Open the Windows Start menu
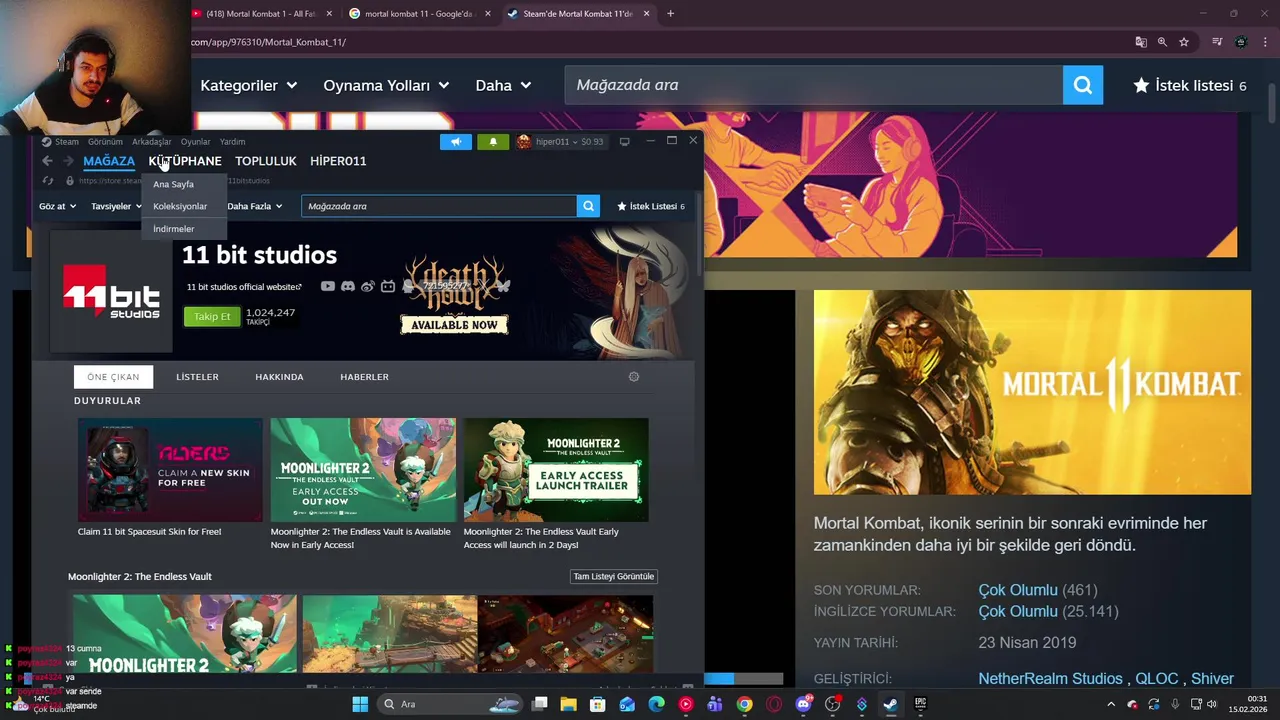The height and width of the screenshot is (720, 1280). (360, 704)
